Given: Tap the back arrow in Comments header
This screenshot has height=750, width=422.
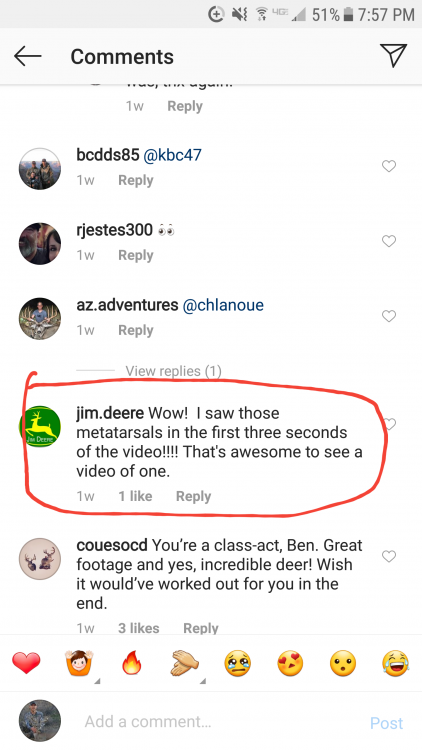Looking at the screenshot, I should tap(27, 56).
